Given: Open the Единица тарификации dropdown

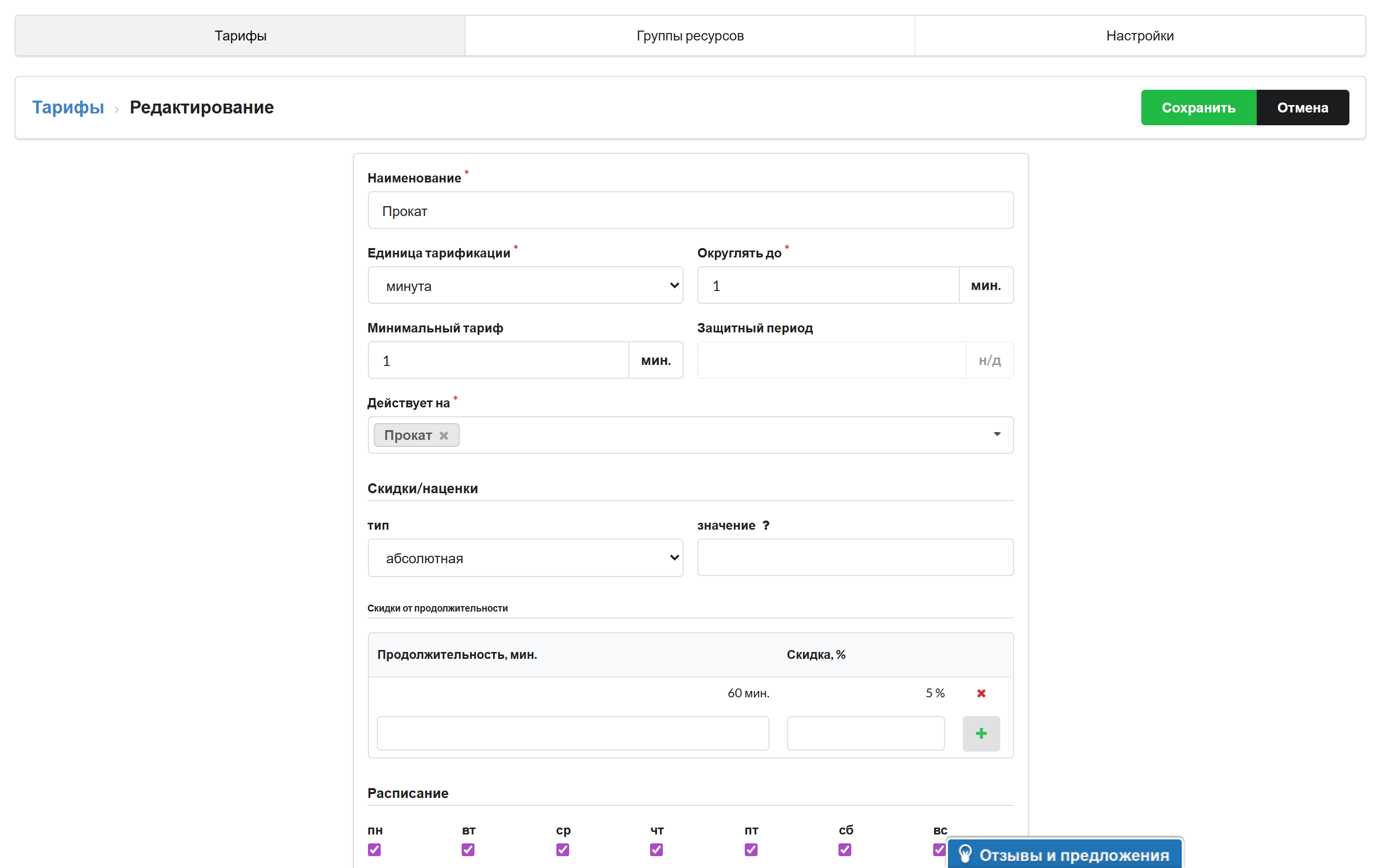Looking at the screenshot, I should 525,285.
